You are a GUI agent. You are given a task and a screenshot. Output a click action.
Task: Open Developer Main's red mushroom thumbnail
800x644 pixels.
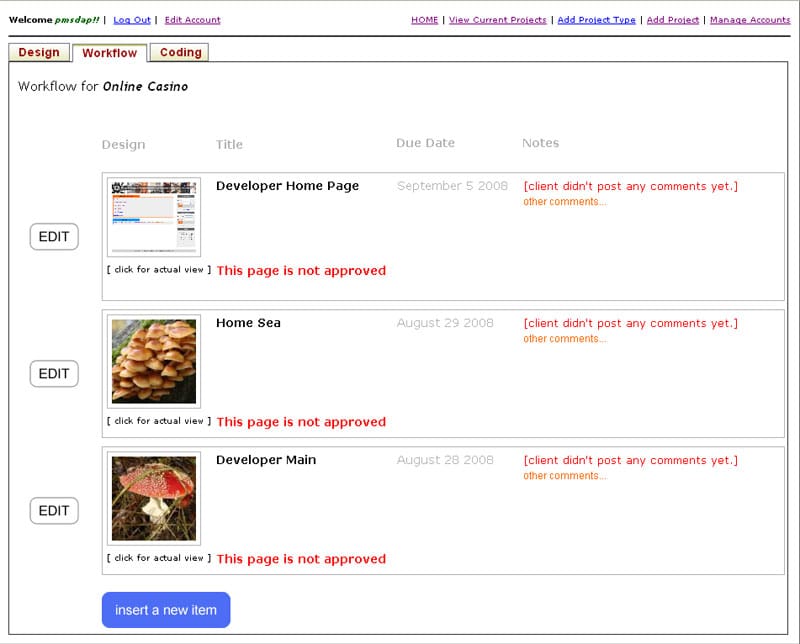pos(155,497)
